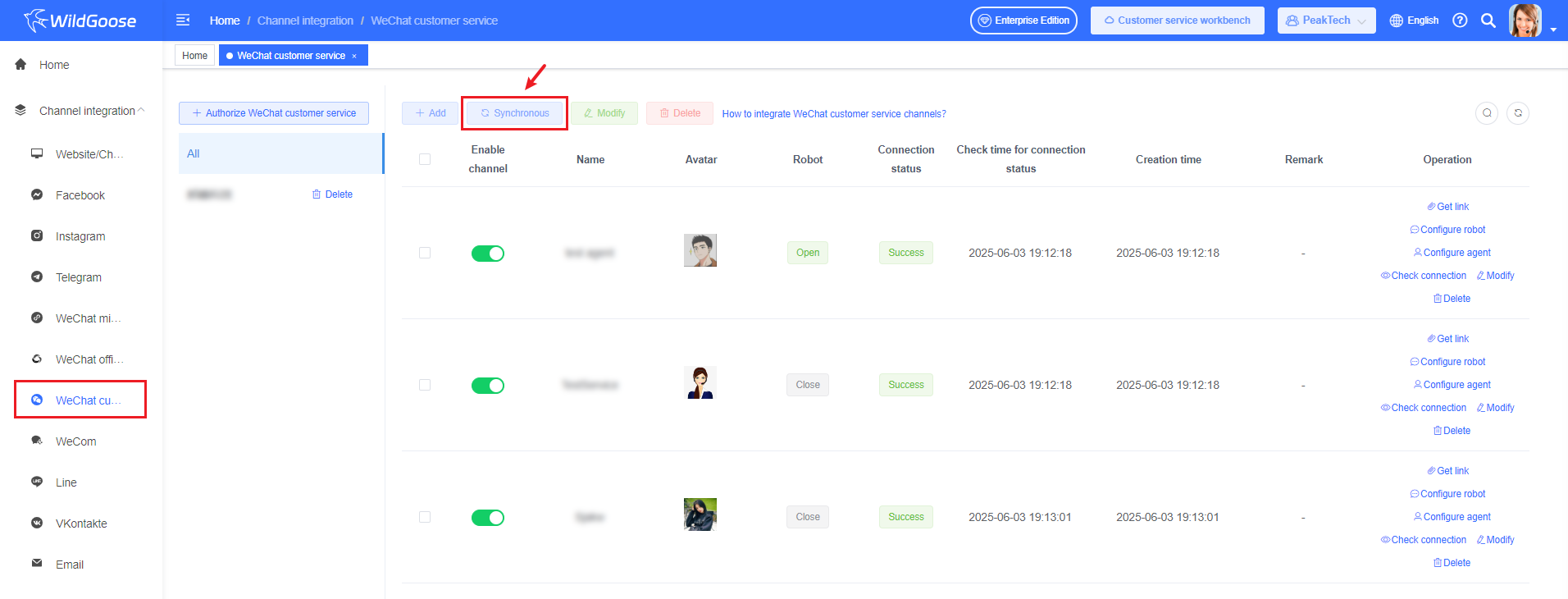The image size is (1568, 599).
Task: Click Get link in first row
Action: pyautogui.click(x=1447, y=207)
